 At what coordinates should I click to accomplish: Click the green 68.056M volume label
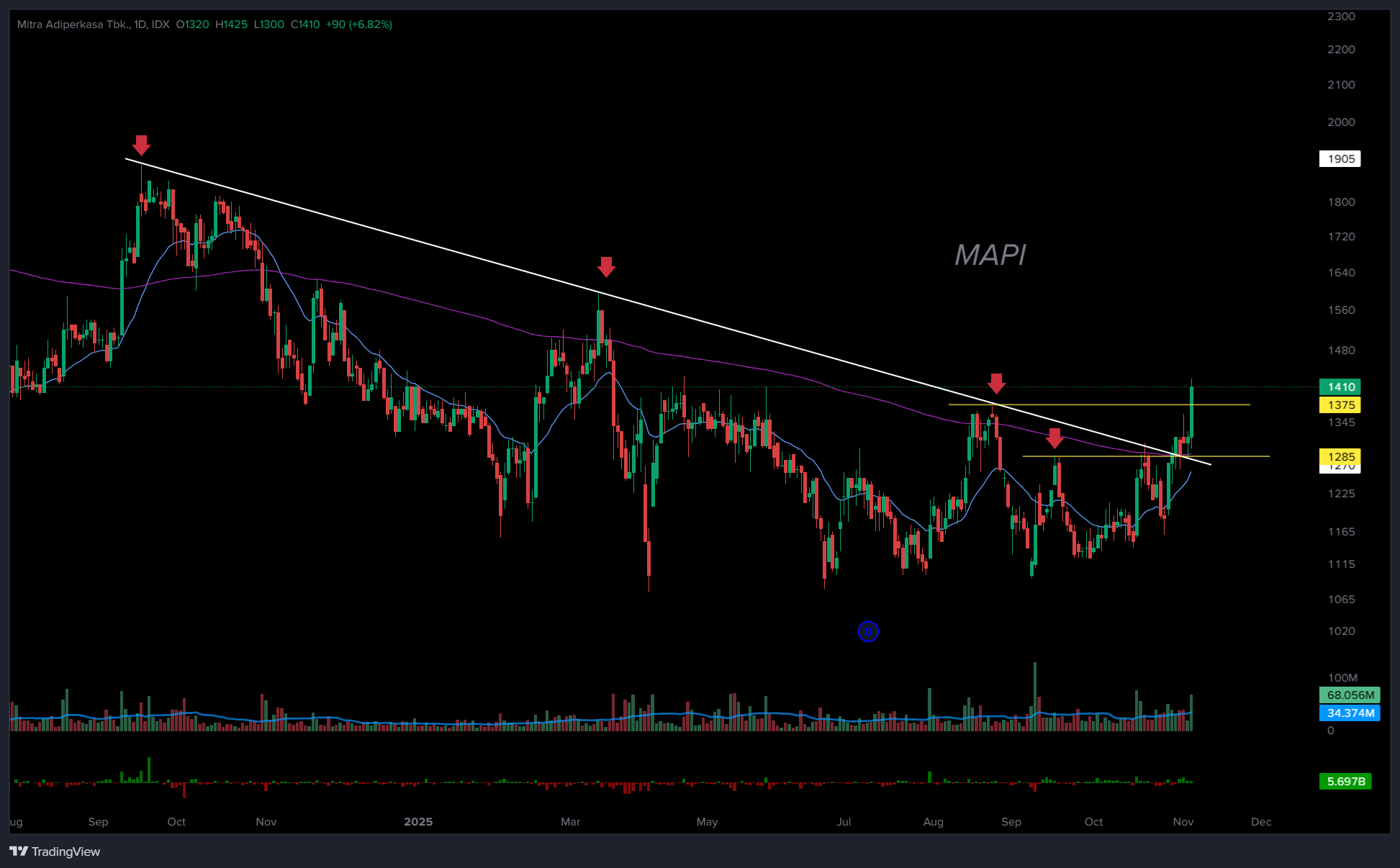[x=1350, y=695]
